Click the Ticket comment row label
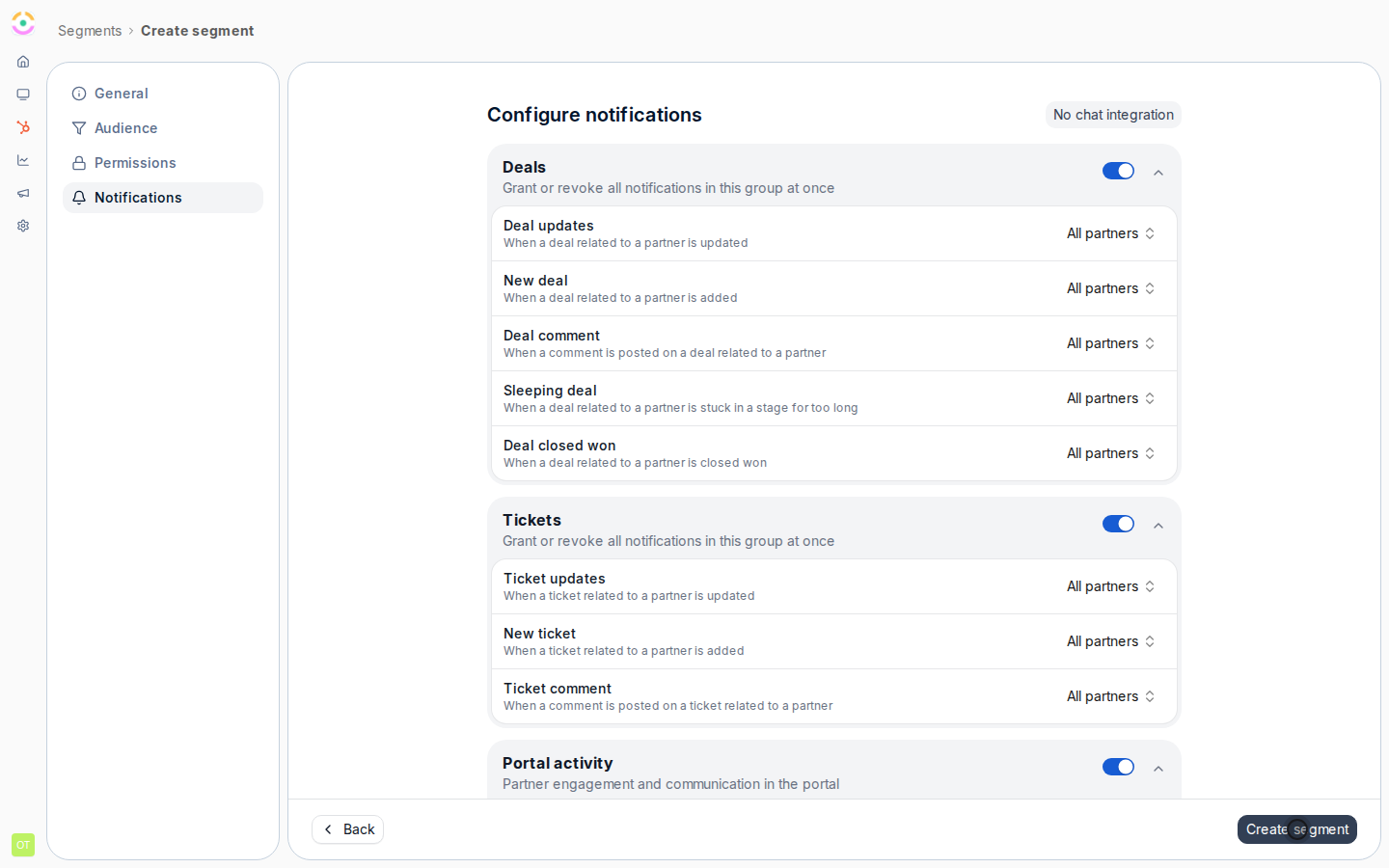This screenshot has height=868, width=1389. (x=558, y=689)
